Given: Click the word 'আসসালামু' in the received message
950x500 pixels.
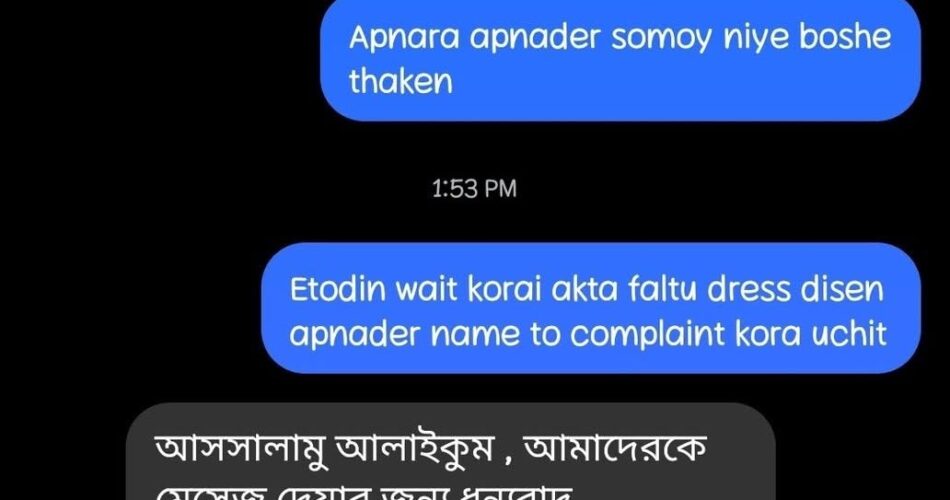Looking at the screenshot, I should tap(242, 450).
